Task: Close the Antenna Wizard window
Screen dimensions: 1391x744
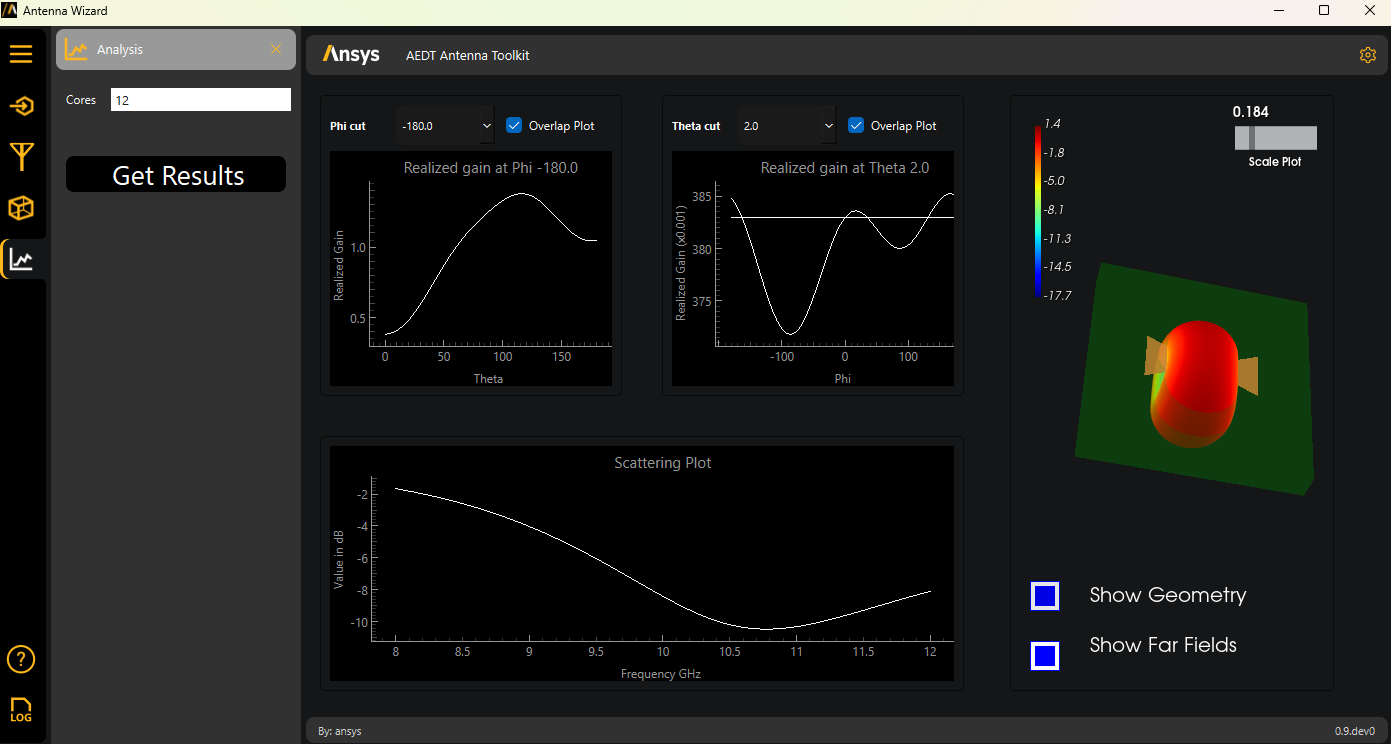Action: 1369,11
